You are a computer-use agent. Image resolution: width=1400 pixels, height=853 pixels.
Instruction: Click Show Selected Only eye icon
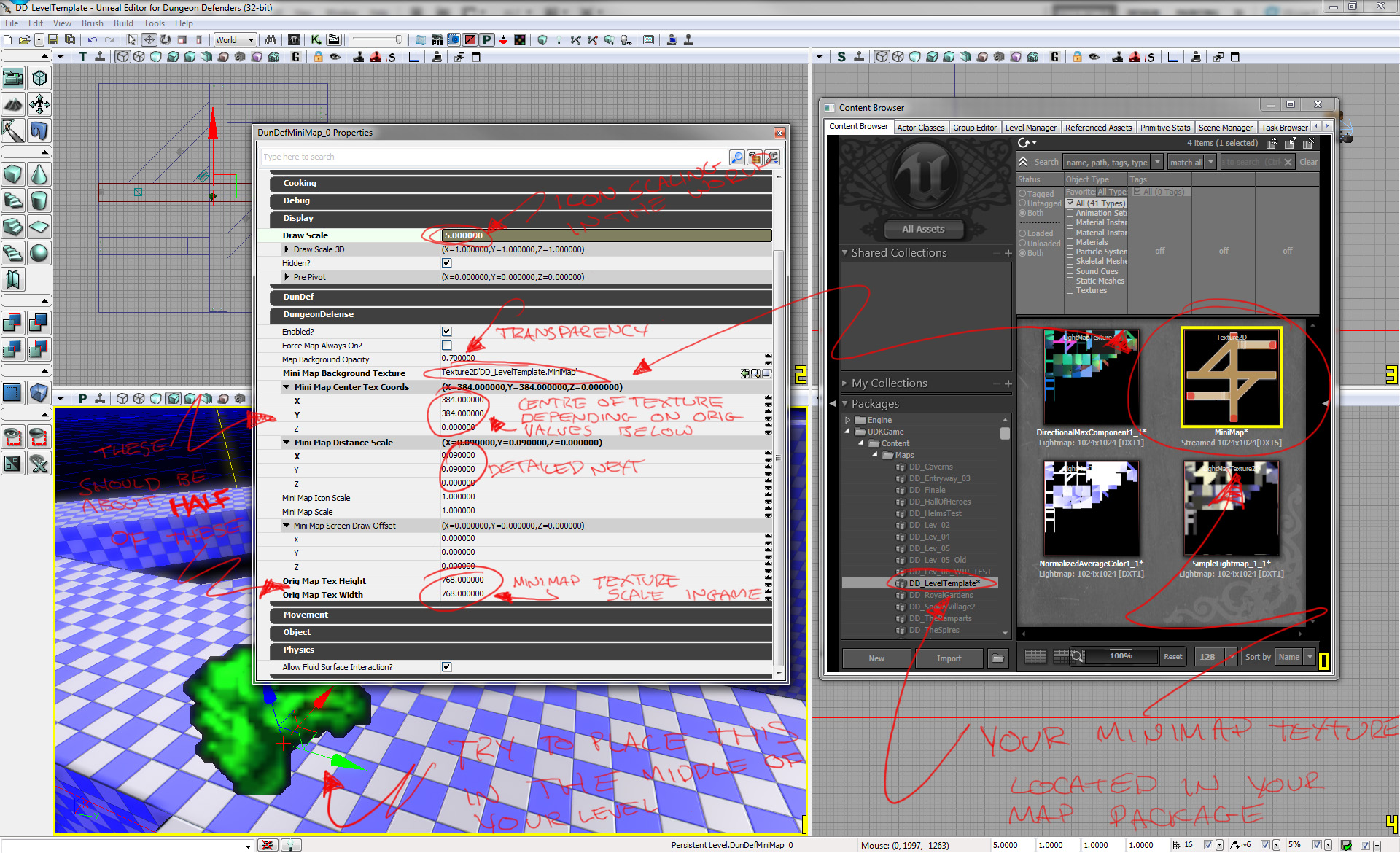pos(12,437)
